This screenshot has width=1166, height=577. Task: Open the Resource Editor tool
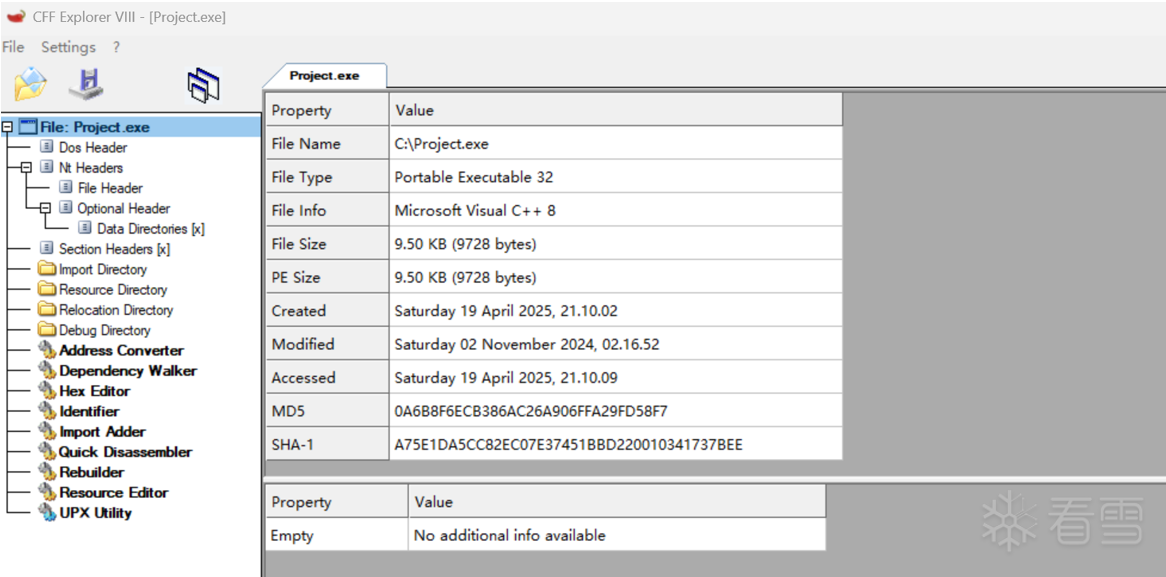pos(113,492)
